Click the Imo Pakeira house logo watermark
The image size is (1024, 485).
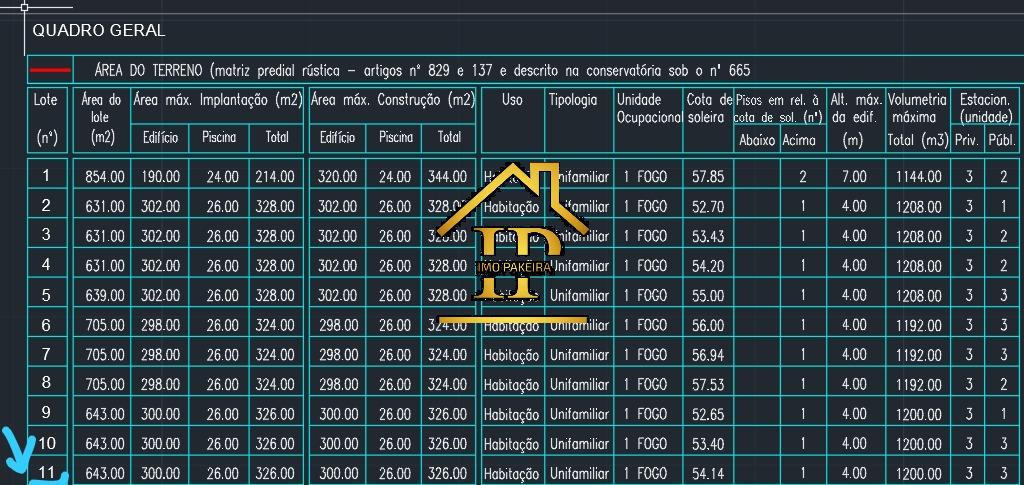513,245
